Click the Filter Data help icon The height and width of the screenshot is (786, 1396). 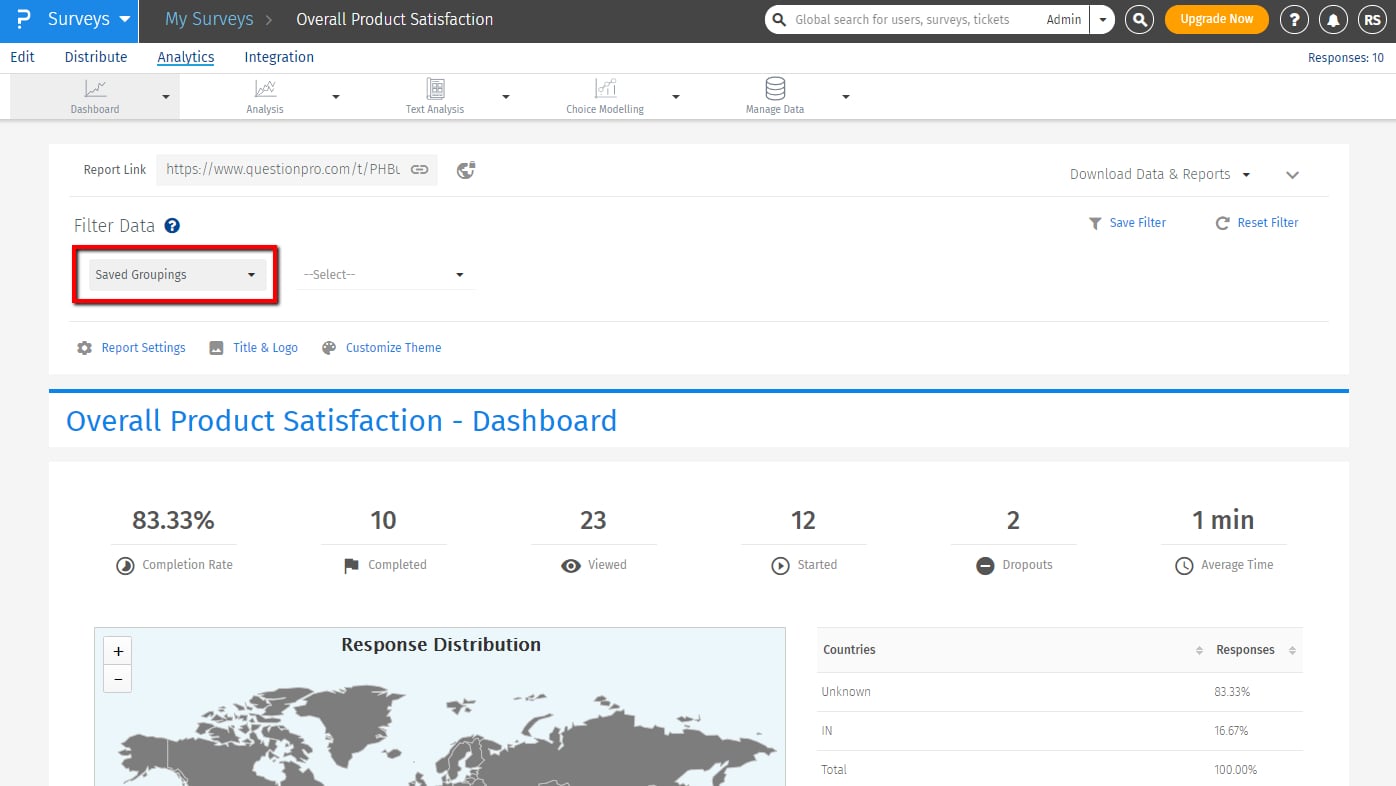172,226
